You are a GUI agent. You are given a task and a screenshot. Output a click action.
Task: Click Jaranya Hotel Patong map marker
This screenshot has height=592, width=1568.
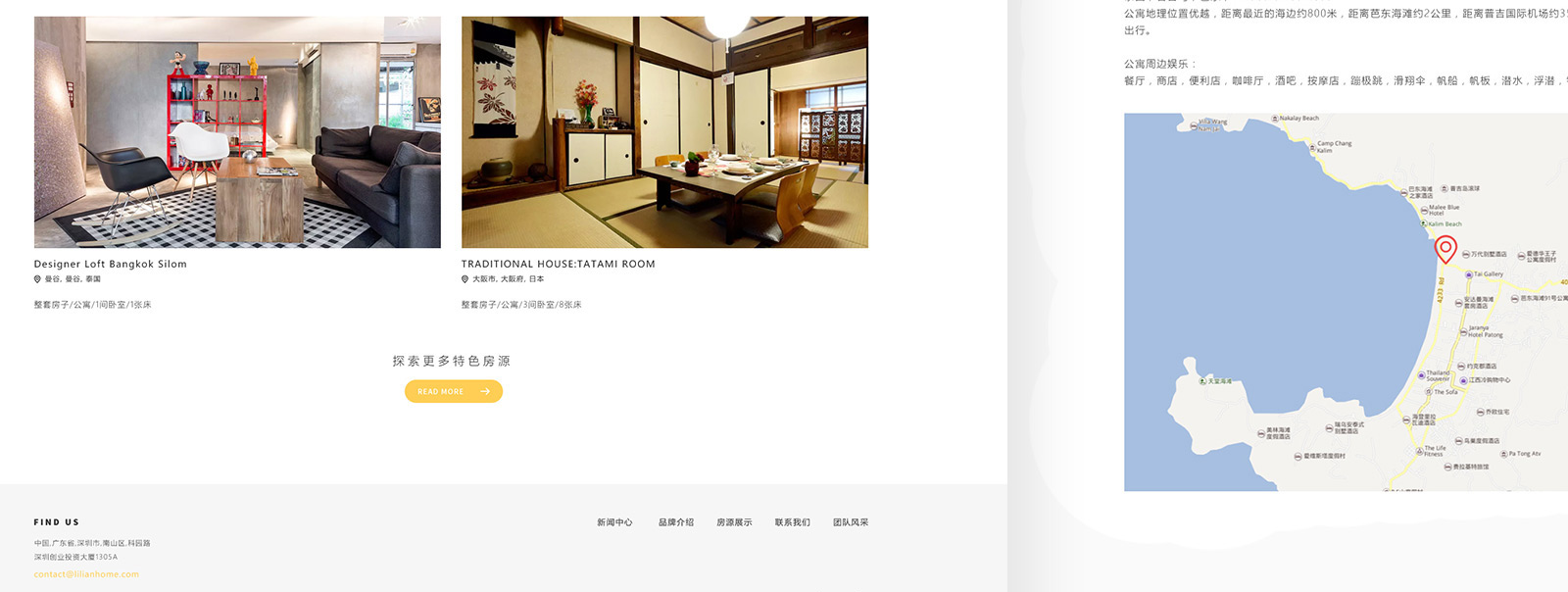pyautogui.click(x=1463, y=332)
